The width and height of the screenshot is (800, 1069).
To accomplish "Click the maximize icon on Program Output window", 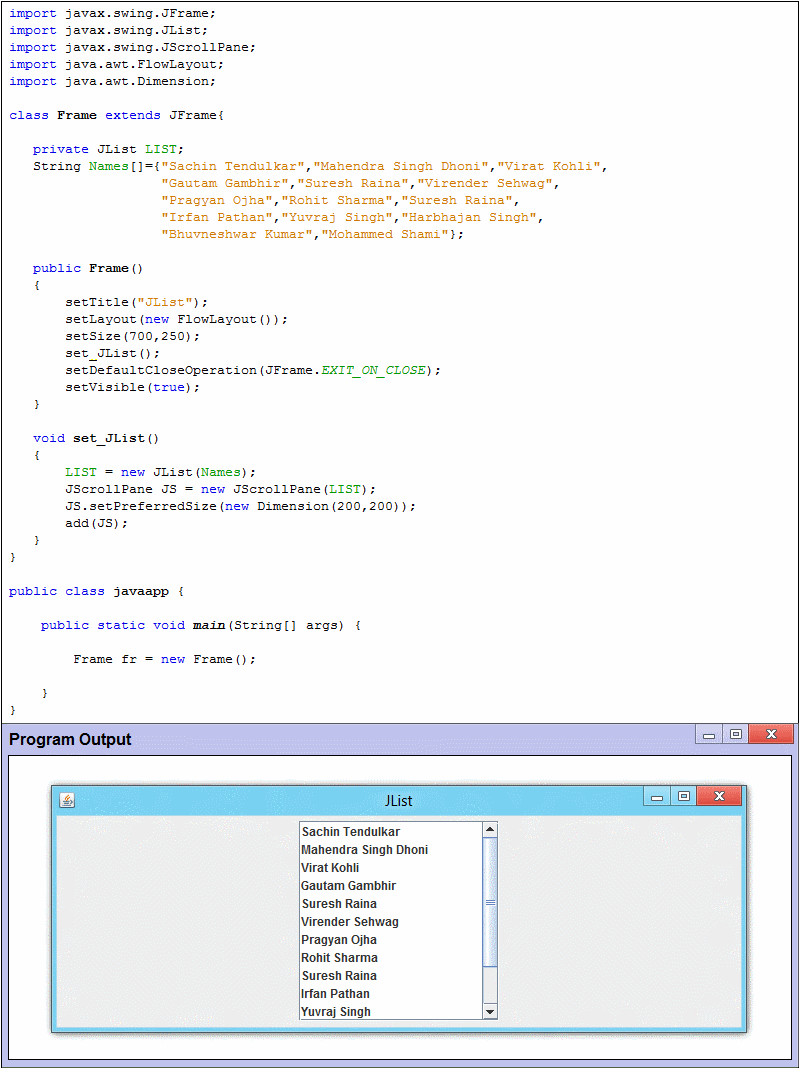I will pyautogui.click(x=735, y=733).
